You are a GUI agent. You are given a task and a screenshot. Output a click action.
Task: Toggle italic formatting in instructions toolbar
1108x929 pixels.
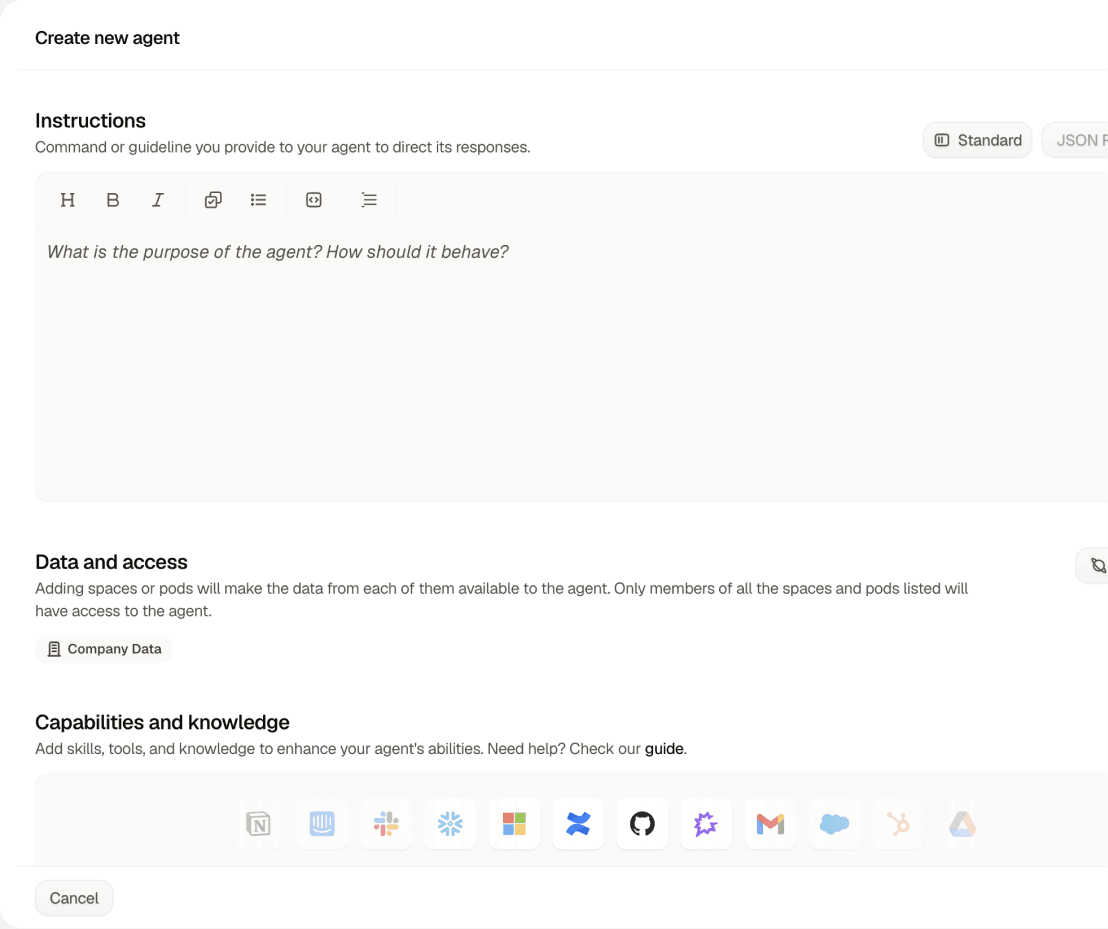pyautogui.click(x=158, y=200)
